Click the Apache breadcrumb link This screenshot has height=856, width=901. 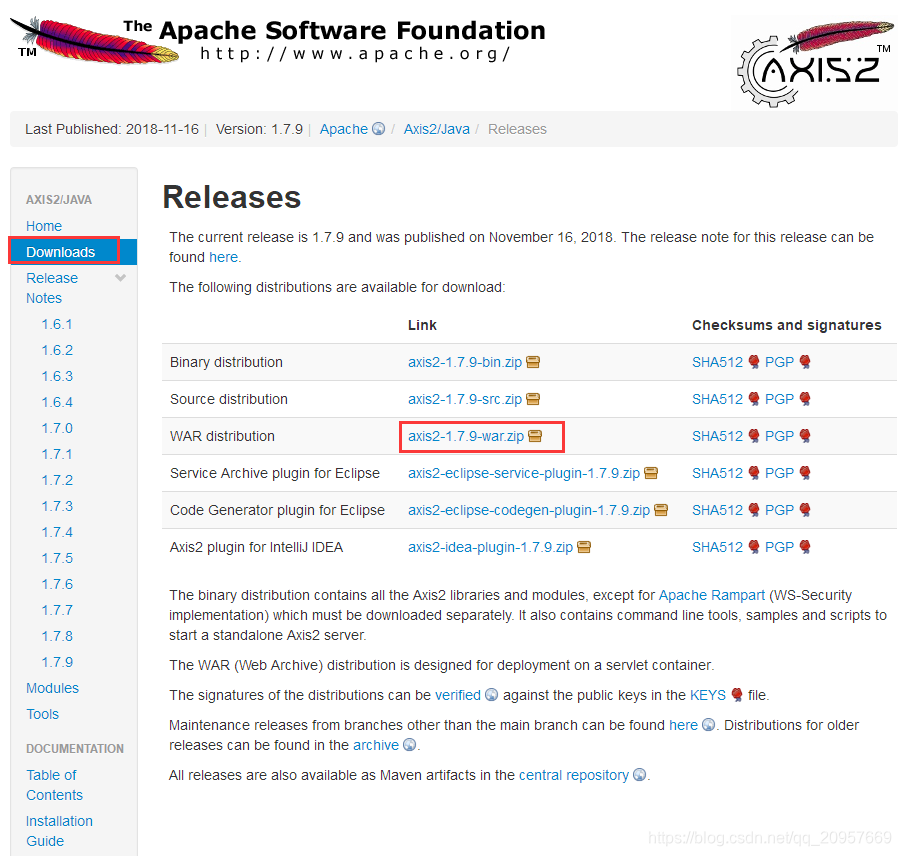coord(344,129)
